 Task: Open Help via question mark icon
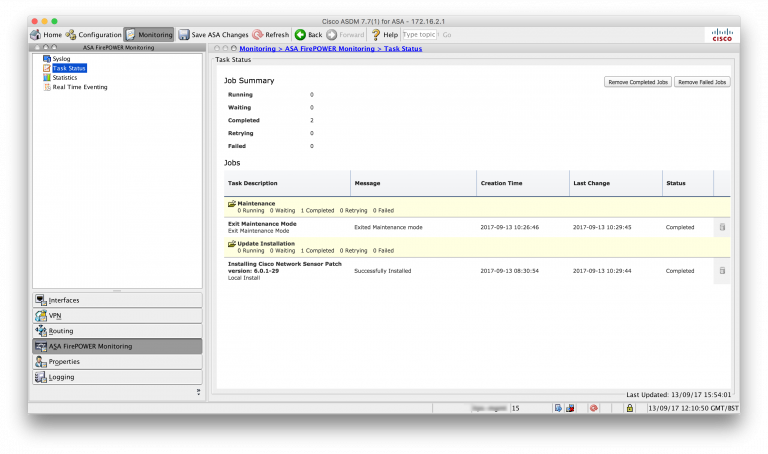(376, 35)
